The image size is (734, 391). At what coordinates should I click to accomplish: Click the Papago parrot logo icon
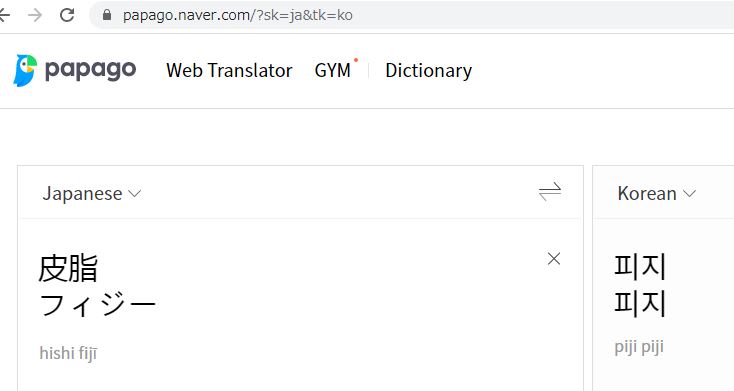pos(25,70)
